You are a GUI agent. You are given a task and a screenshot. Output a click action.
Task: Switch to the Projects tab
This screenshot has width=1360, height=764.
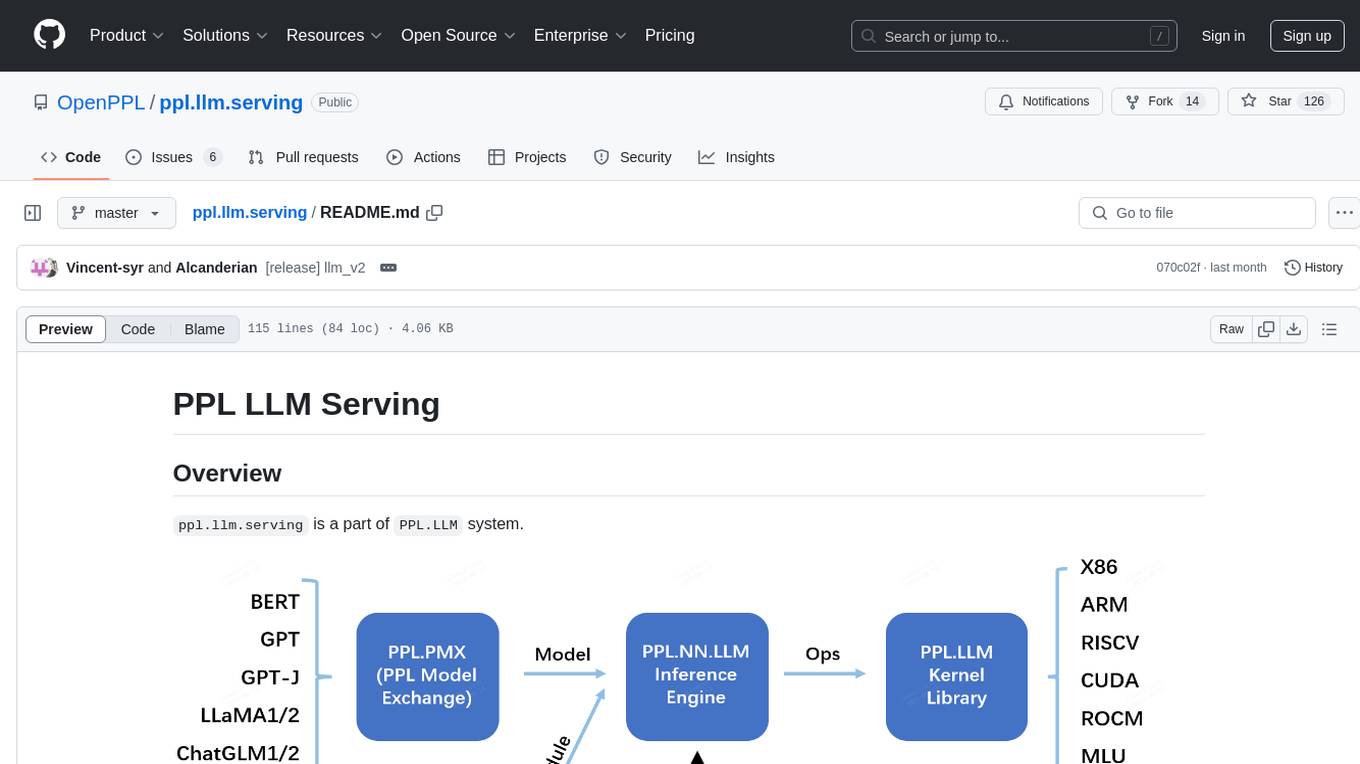(x=527, y=157)
